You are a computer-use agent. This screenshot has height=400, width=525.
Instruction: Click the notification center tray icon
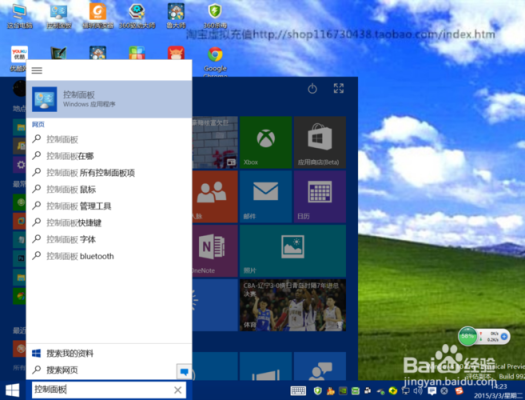pyautogui.click(x=432, y=391)
